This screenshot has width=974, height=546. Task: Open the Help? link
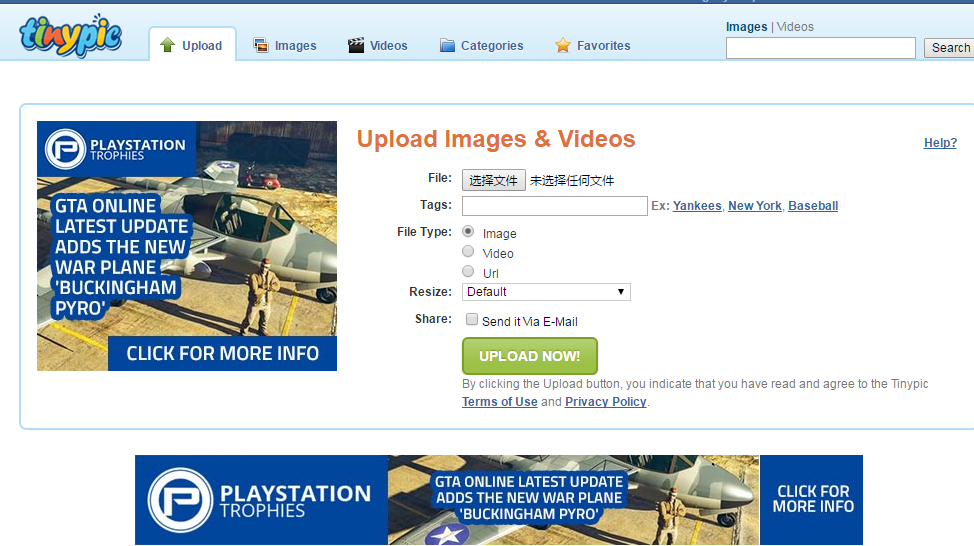(x=940, y=143)
